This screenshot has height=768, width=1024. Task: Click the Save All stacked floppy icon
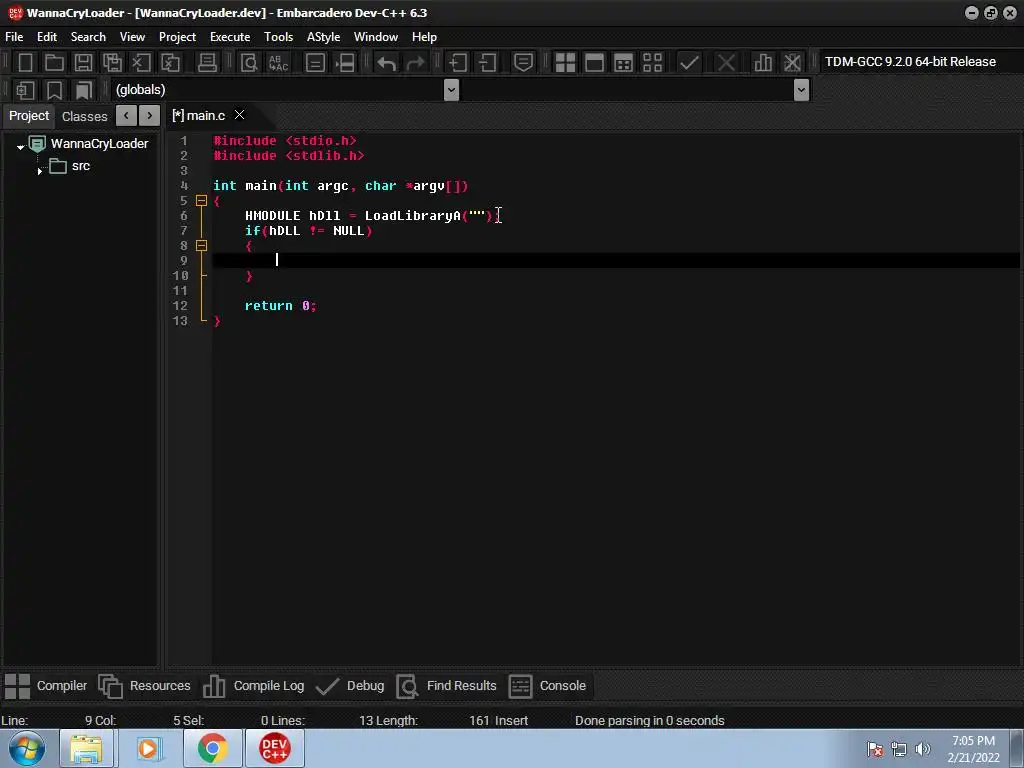[112, 63]
